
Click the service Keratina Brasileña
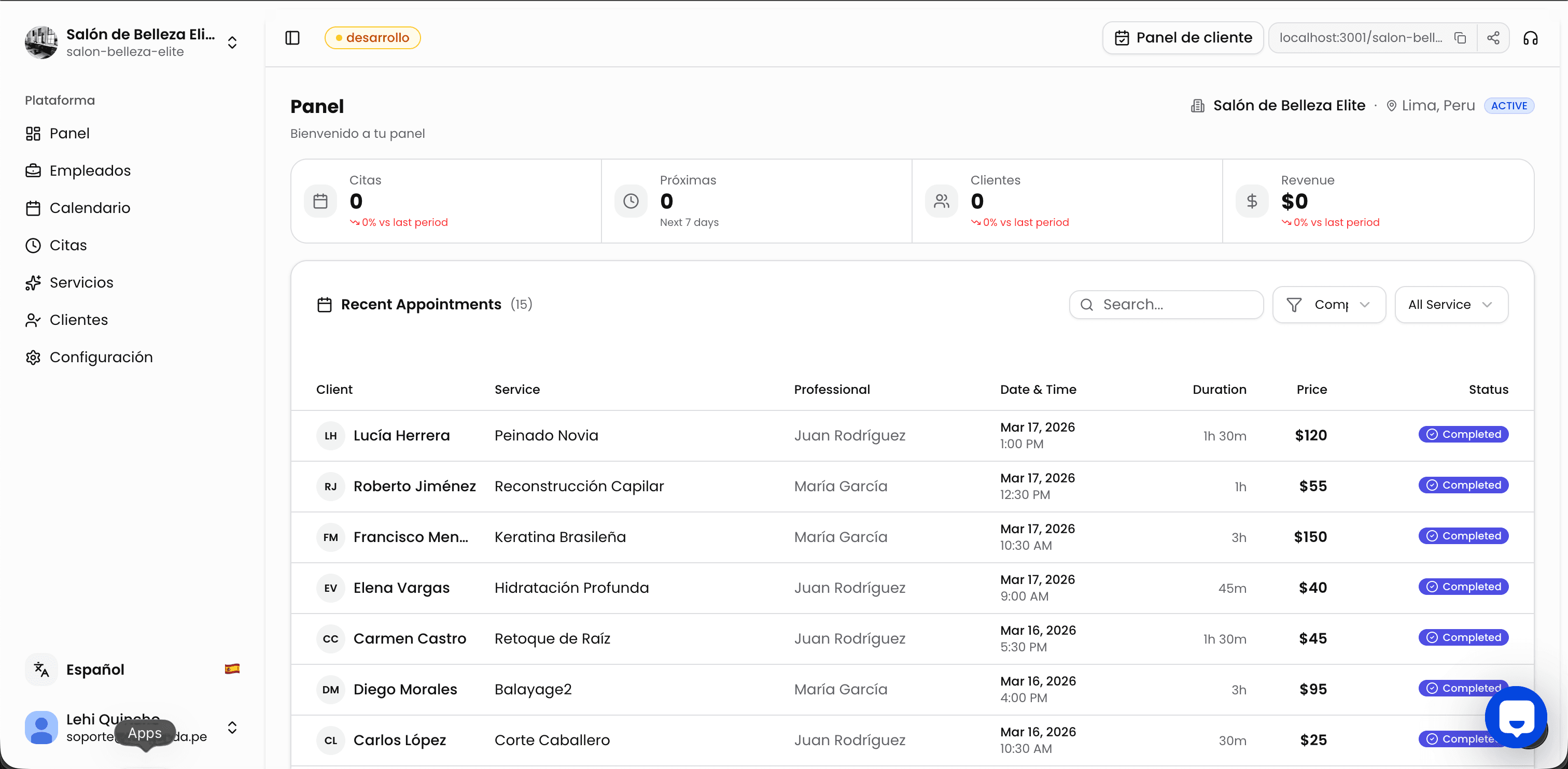pos(560,537)
